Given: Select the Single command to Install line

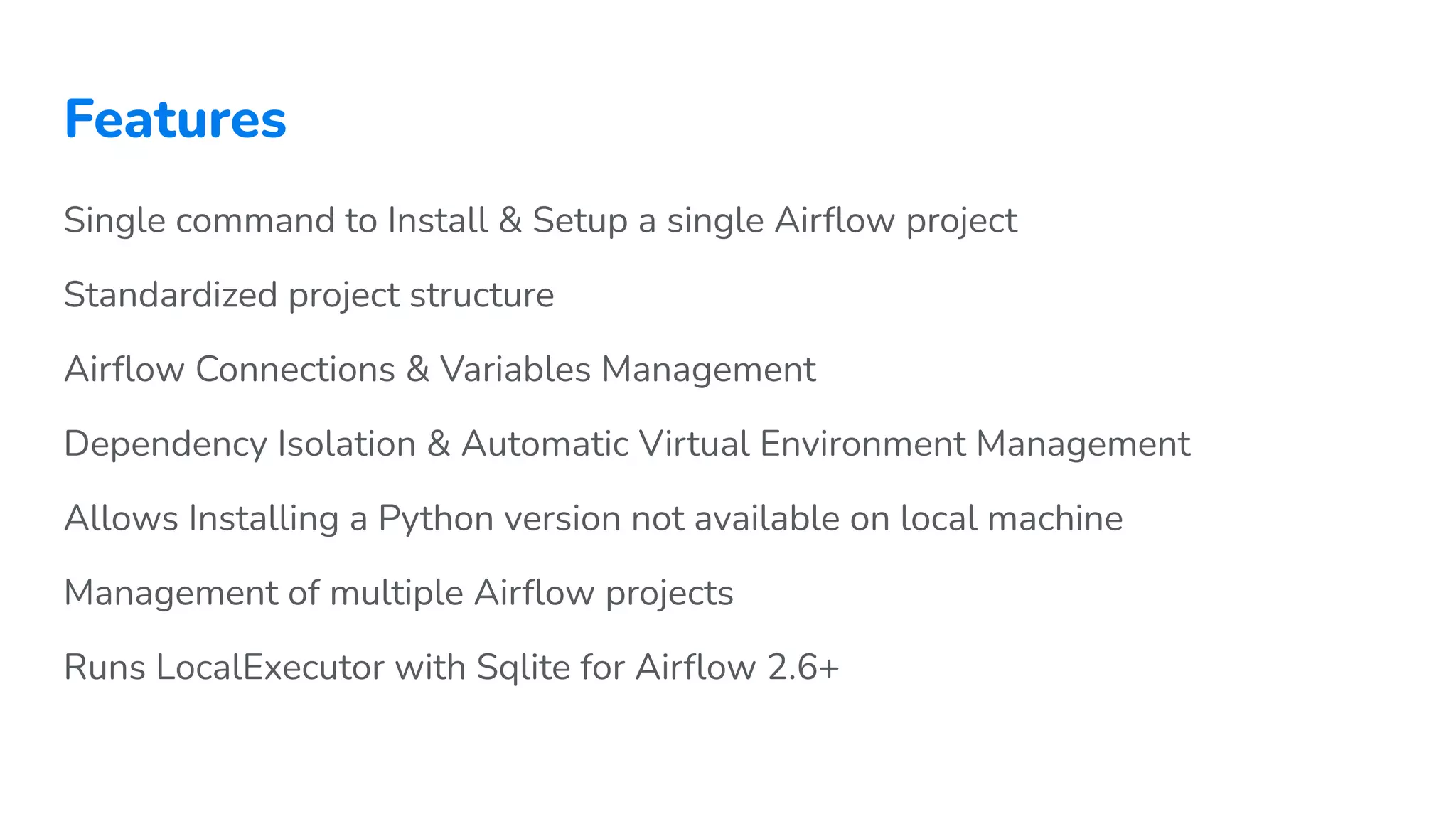Looking at the screenshot, I should [x=540, y=222].
